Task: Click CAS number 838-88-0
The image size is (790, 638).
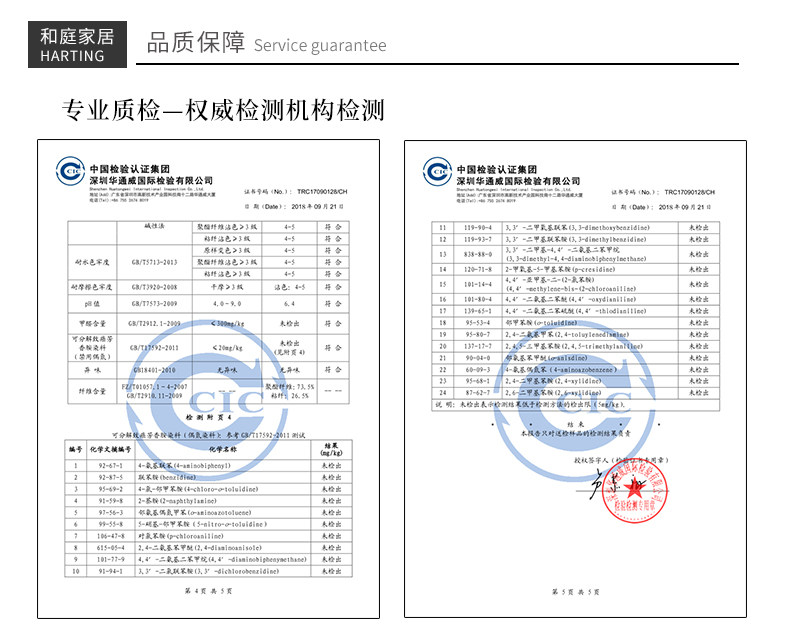Action: (478, 254)
